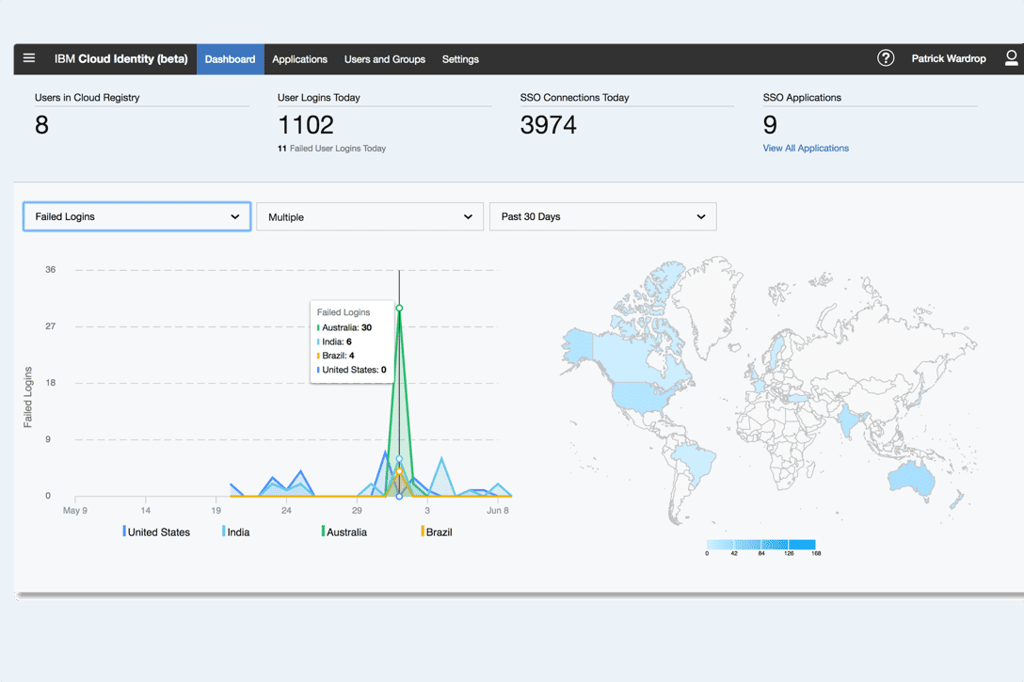This screenshot has width=1024, height=682.
Task: Click the map color scale legend
Action: 761,545
